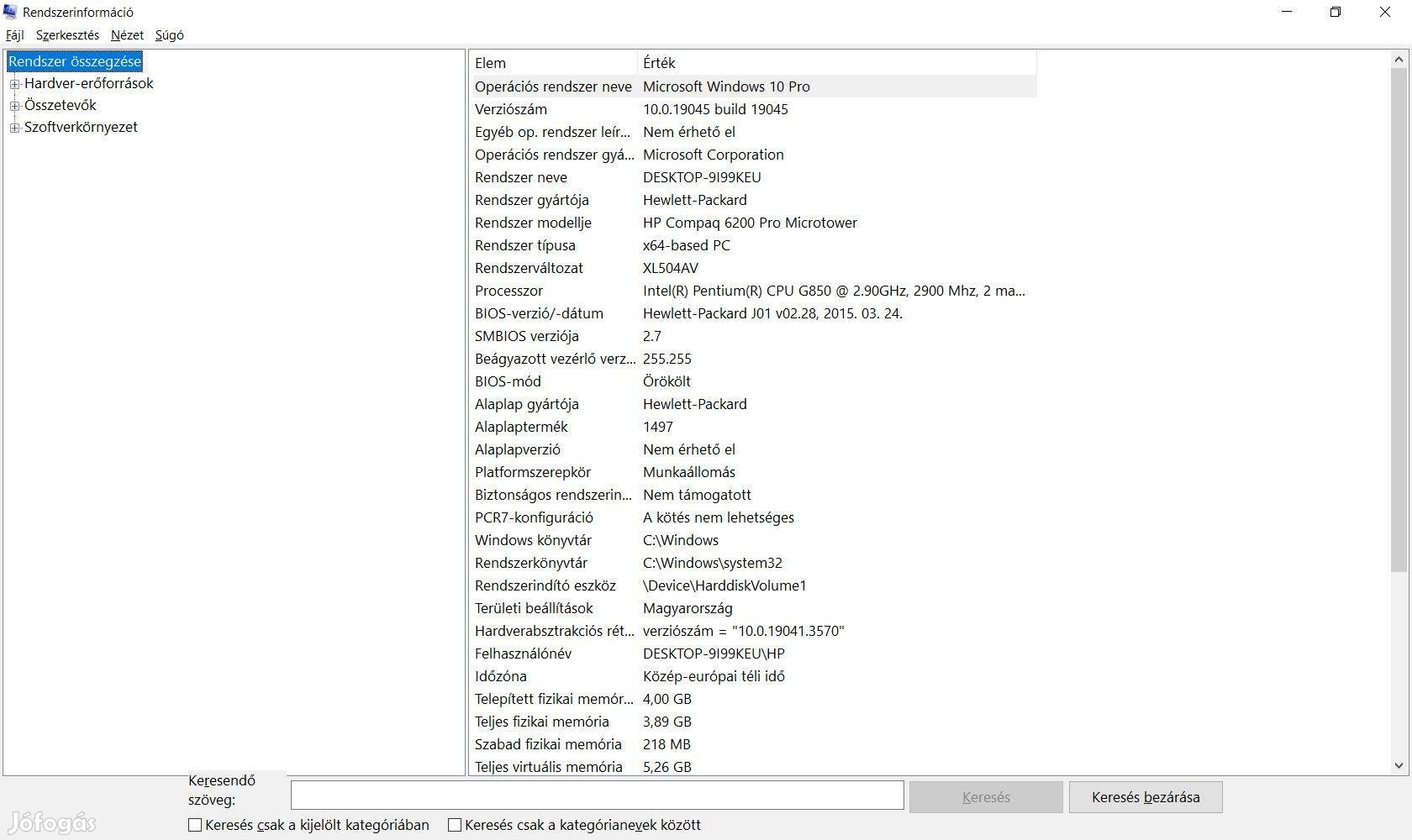Click value Közép-európai téli idő
The image size is (1412, 840).
point(714,676)
